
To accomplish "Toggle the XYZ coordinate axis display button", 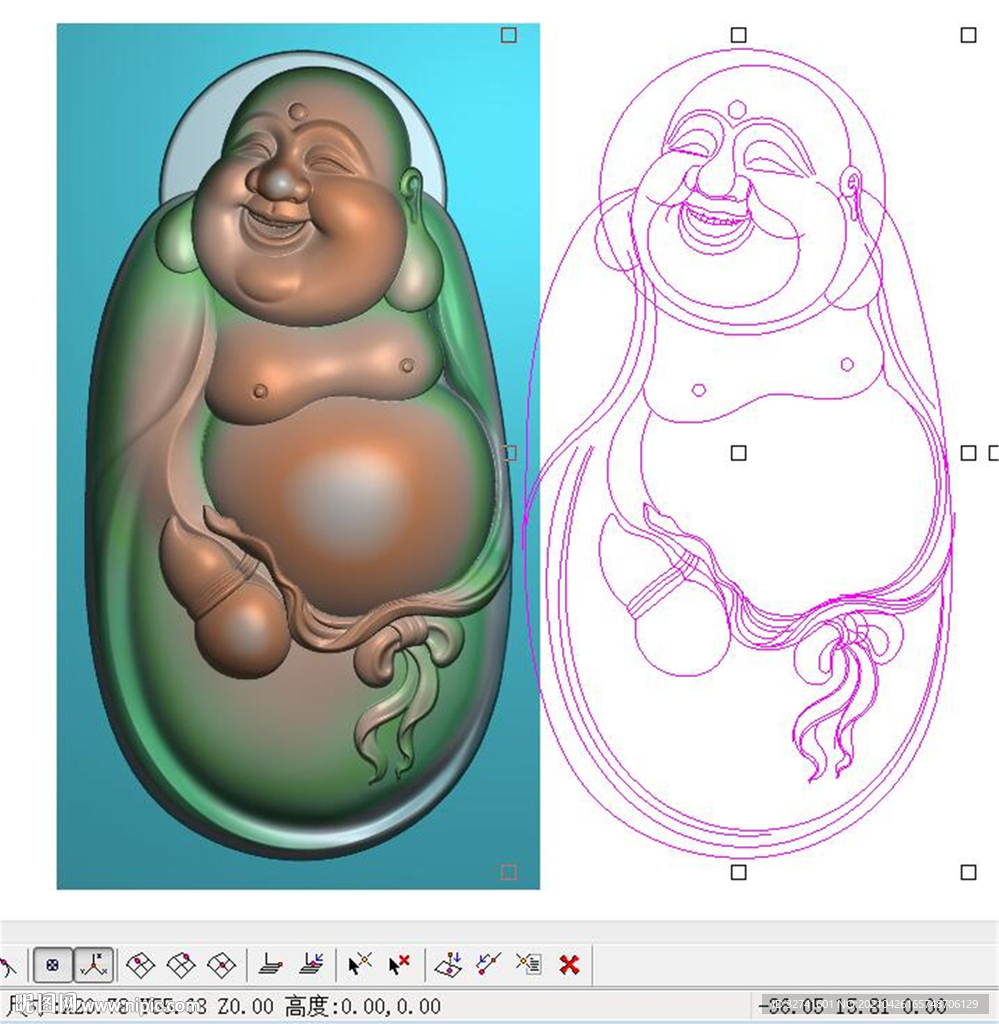I will pos(95,966).
